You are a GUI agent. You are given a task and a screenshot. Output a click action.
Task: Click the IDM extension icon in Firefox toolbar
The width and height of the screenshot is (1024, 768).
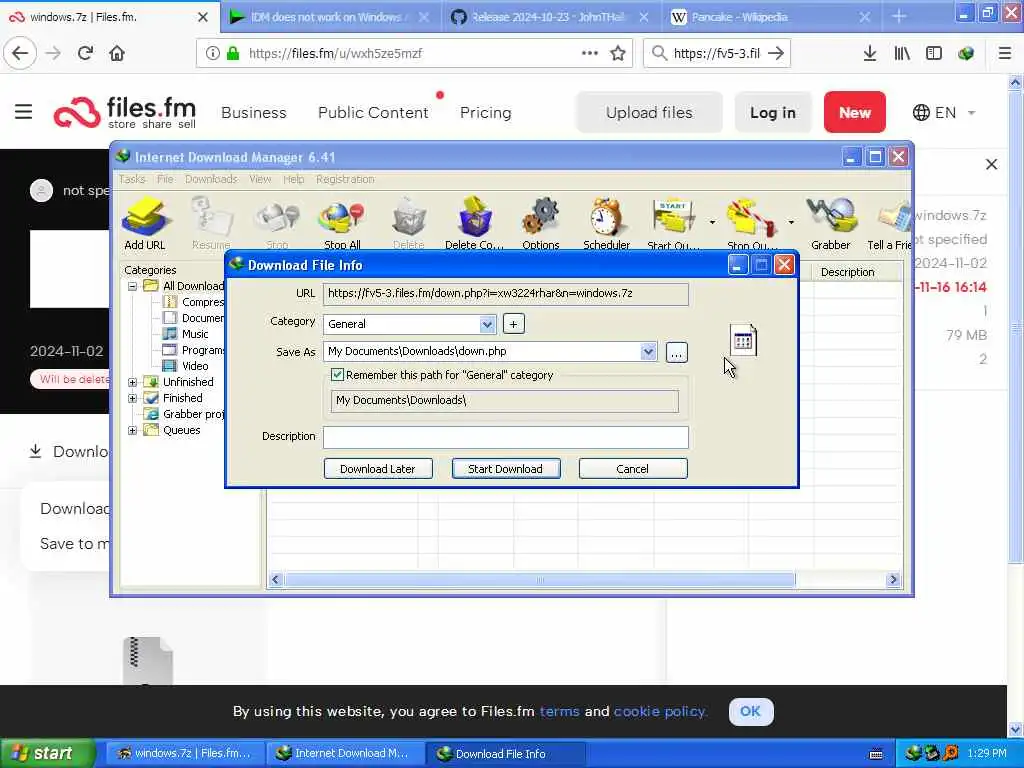[x=966, y=54]
